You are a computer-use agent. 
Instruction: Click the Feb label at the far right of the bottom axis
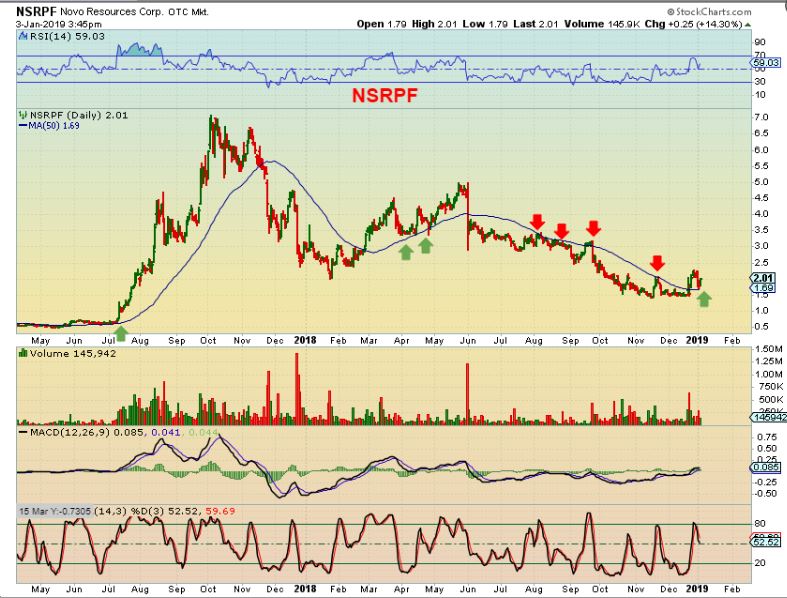[732, 589]
